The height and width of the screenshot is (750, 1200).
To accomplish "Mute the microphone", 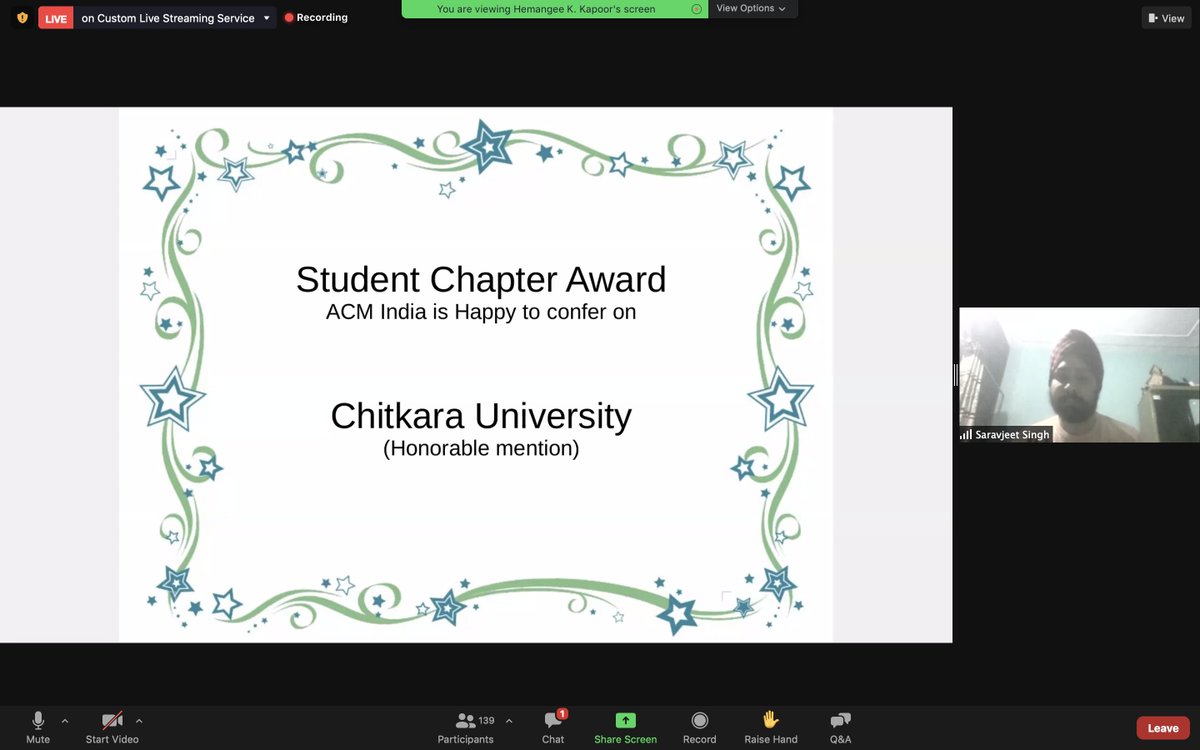I will coord(38,727).
